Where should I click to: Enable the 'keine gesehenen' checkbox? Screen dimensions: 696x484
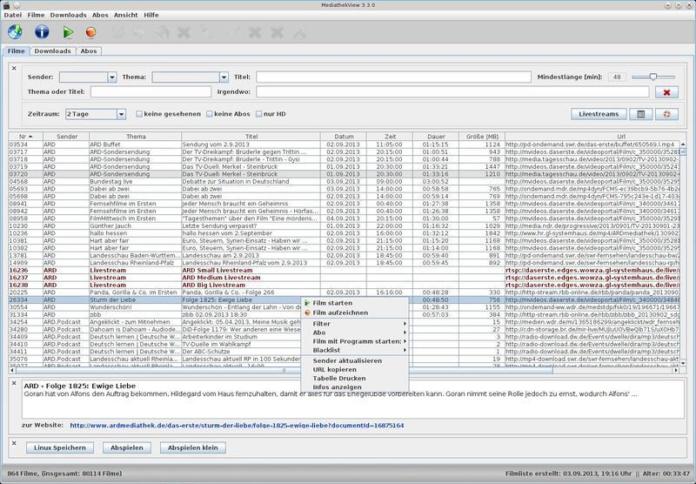[139, 114]
